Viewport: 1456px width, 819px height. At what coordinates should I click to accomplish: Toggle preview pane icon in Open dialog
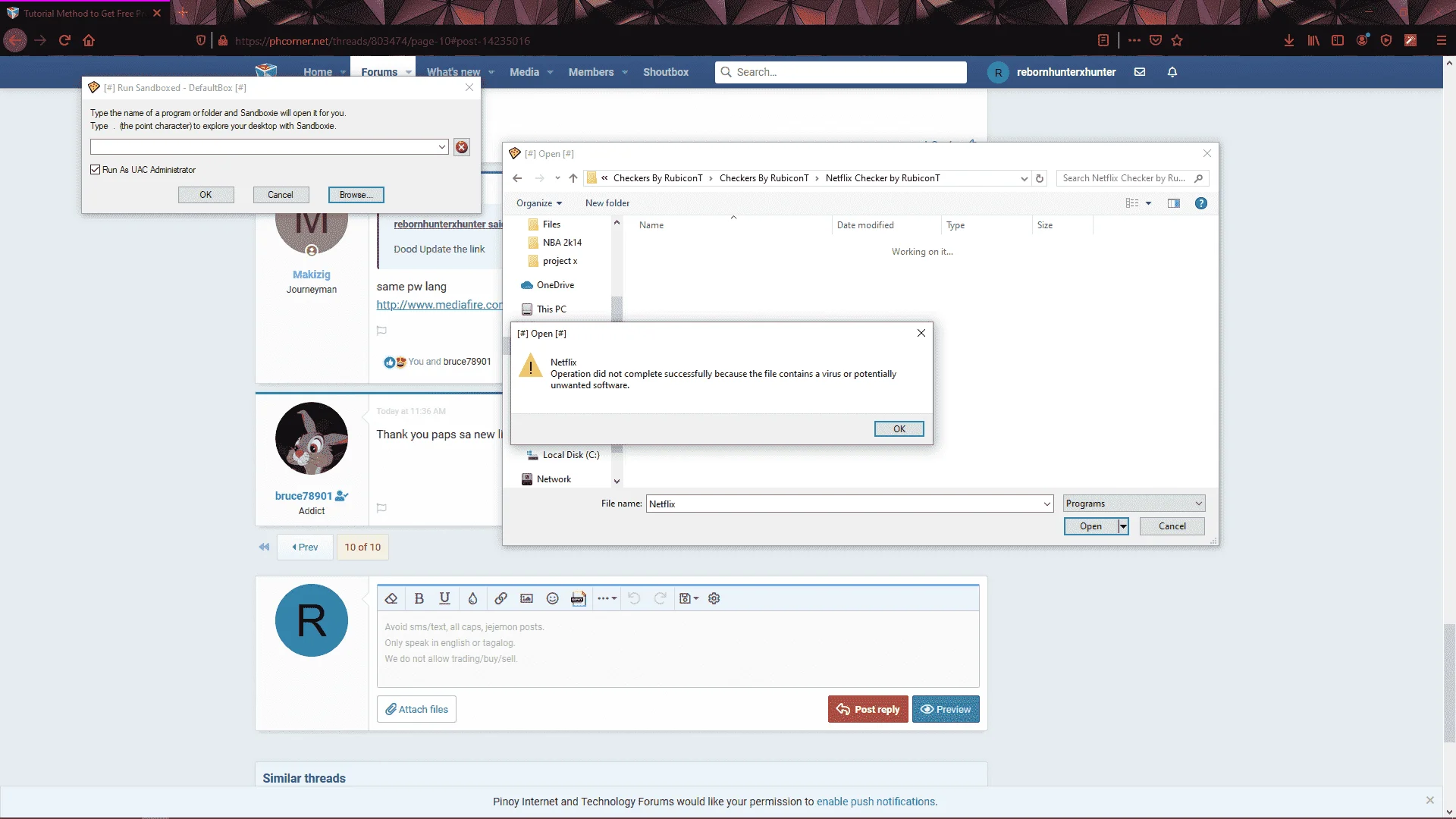click(x=1174, y=203)
